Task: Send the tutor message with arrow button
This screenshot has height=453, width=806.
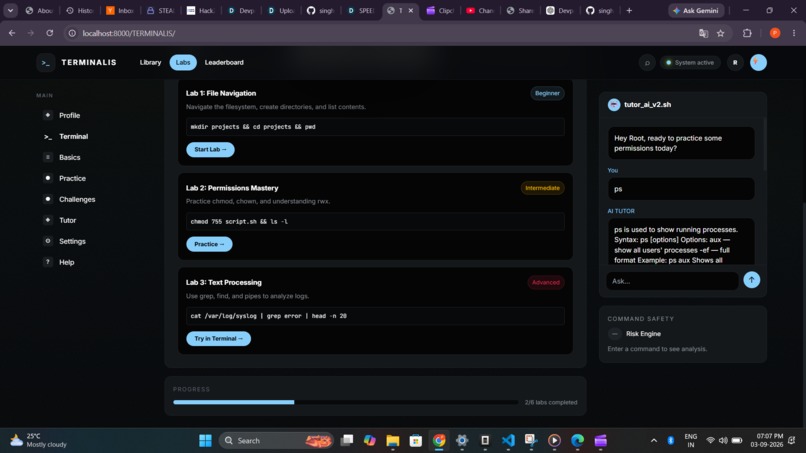Action: tap(752, 280)
